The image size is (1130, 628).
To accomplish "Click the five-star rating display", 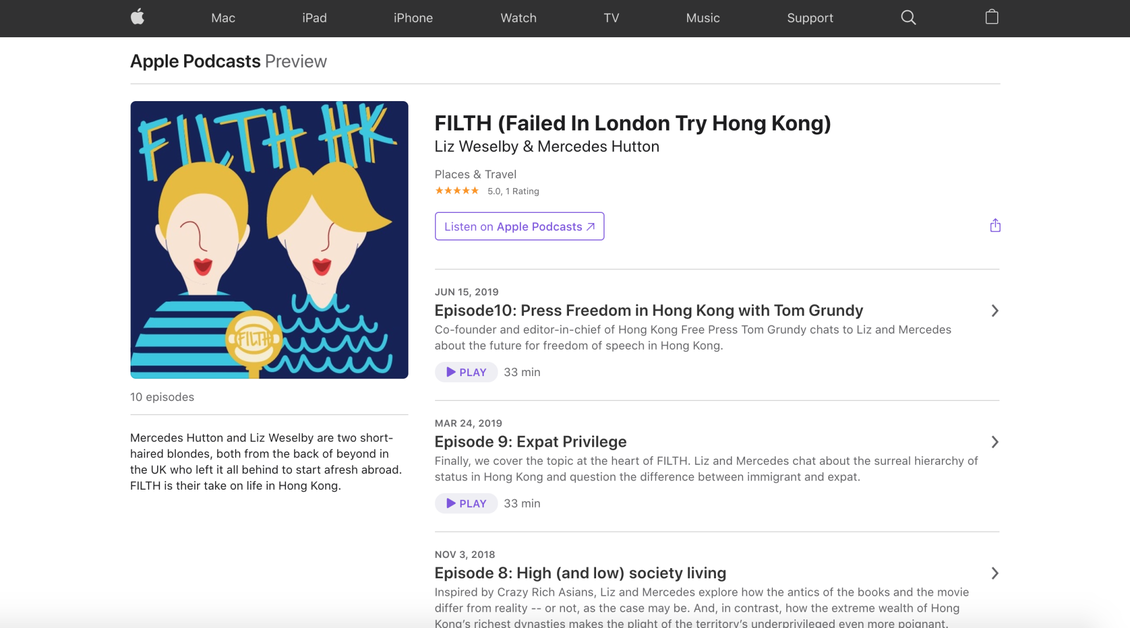I will [x=456, y=191].
